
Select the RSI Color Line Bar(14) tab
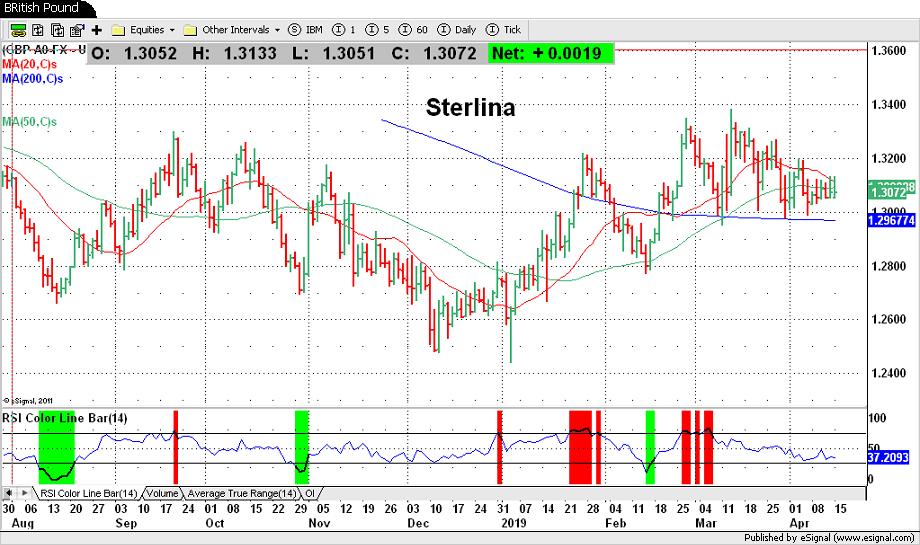pyautogui.click(x=89, y=493)
